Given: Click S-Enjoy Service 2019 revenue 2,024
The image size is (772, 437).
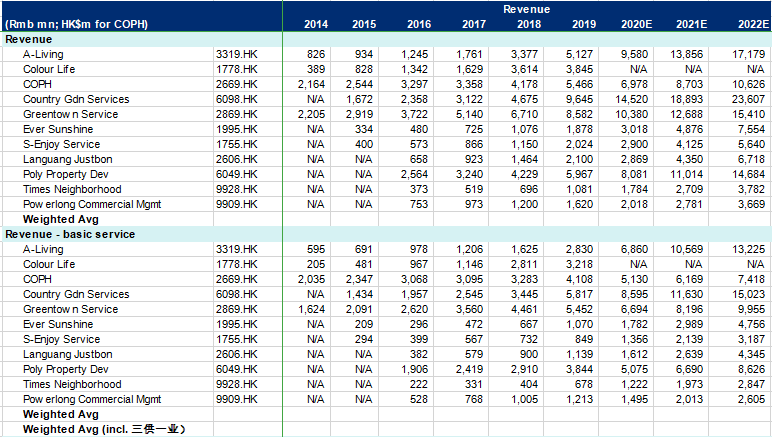Looking at the screenshot, I should click(x=579, y=144).
